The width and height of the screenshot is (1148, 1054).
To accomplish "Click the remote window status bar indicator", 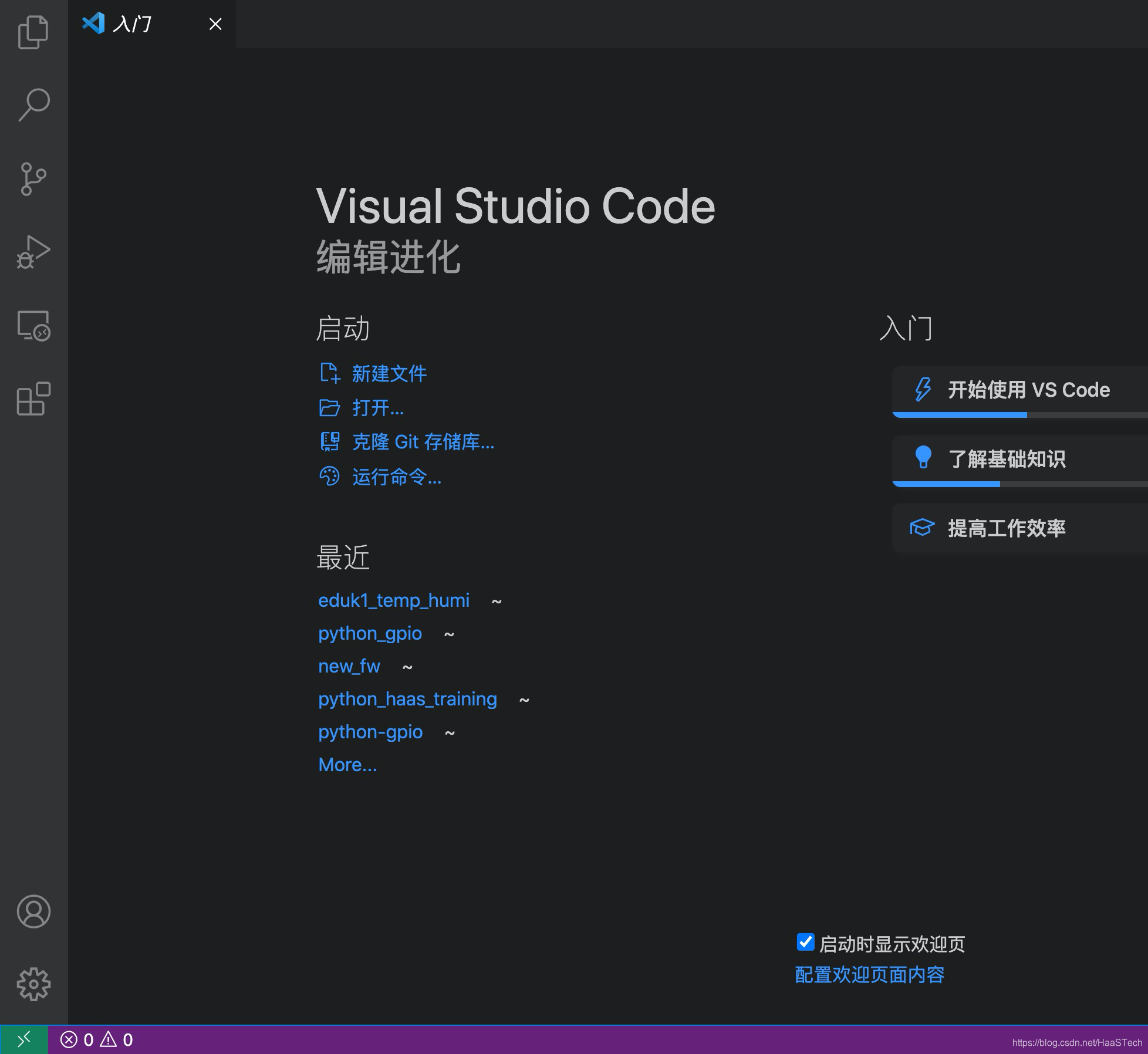I will (23, 1040).
